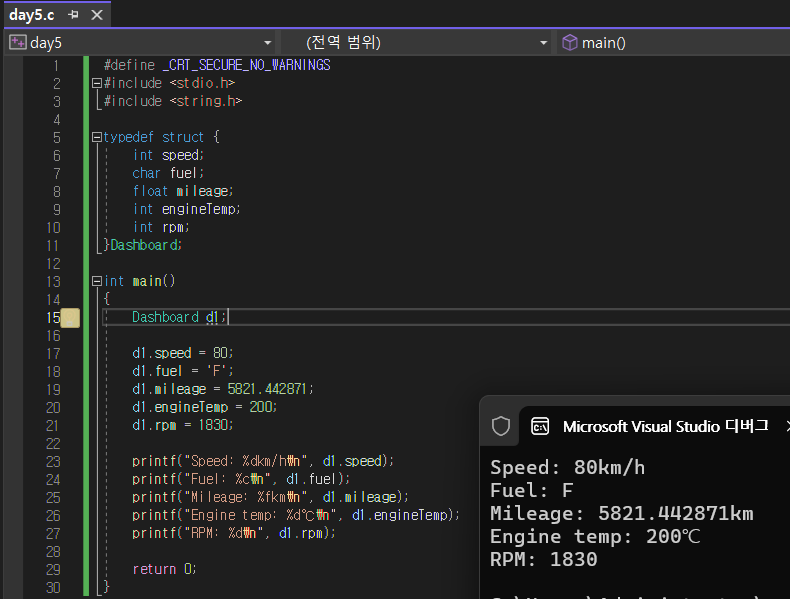Click the lightbulb quick actions icon on line 15

pyautogui.click(x=70, y=317)
